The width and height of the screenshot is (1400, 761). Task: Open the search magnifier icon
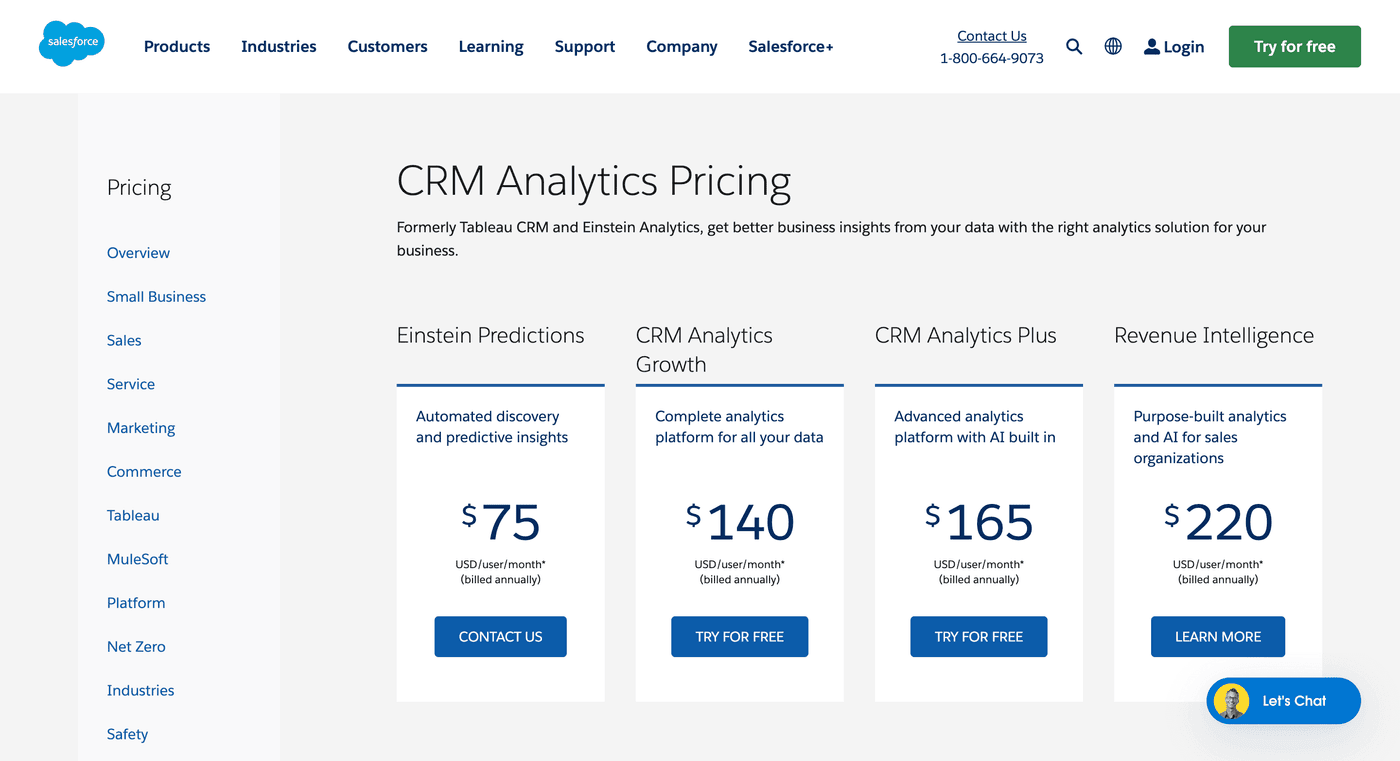pyautogui.click(x=1074, y=46)
